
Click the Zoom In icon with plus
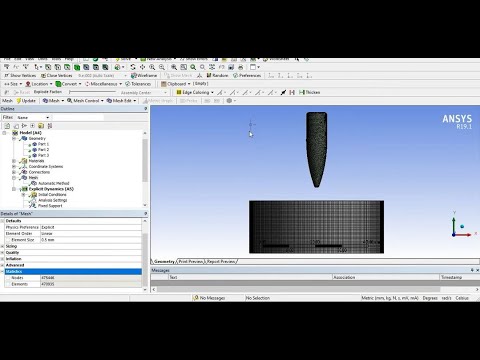point(152,67)
